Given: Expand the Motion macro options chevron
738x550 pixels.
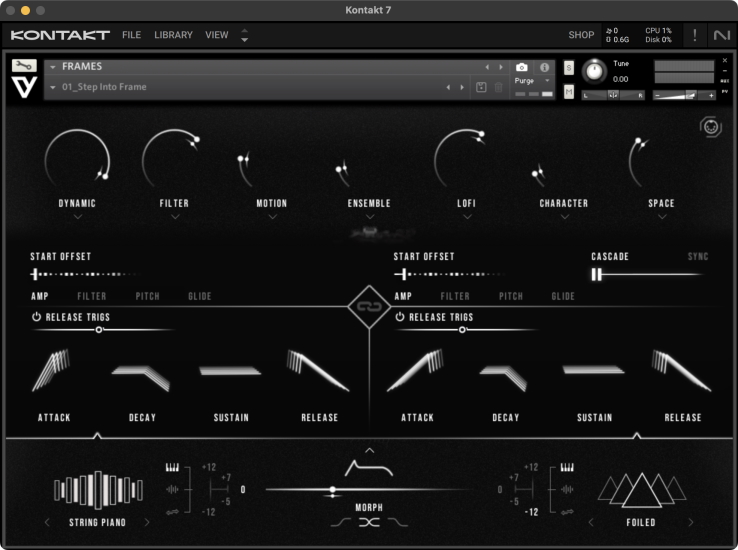Looking at the screenshot, I should tap(273, 217).
